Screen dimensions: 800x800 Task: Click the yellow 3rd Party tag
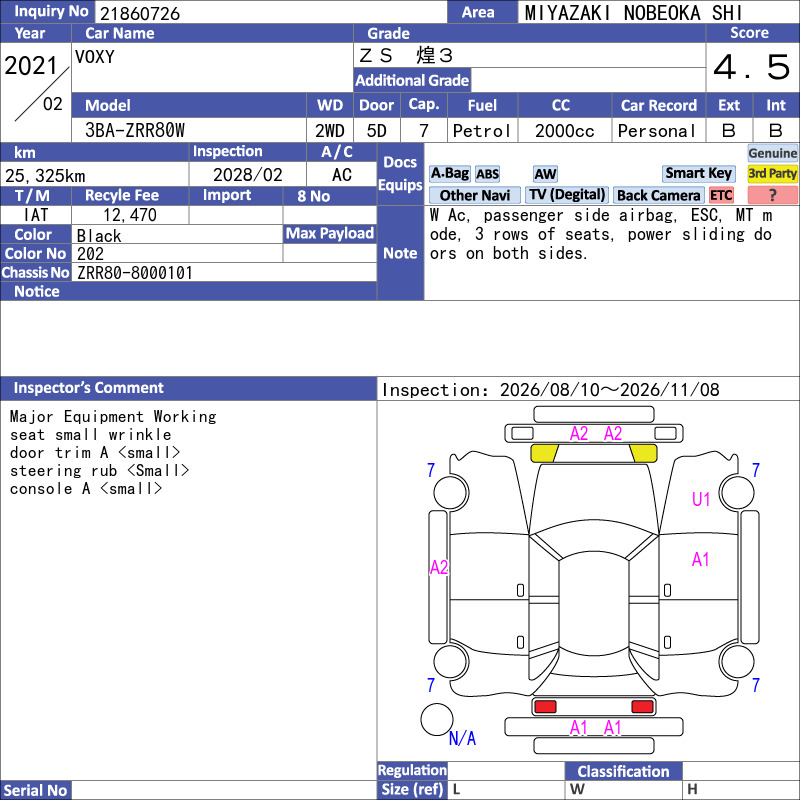[x=772, y=174]
